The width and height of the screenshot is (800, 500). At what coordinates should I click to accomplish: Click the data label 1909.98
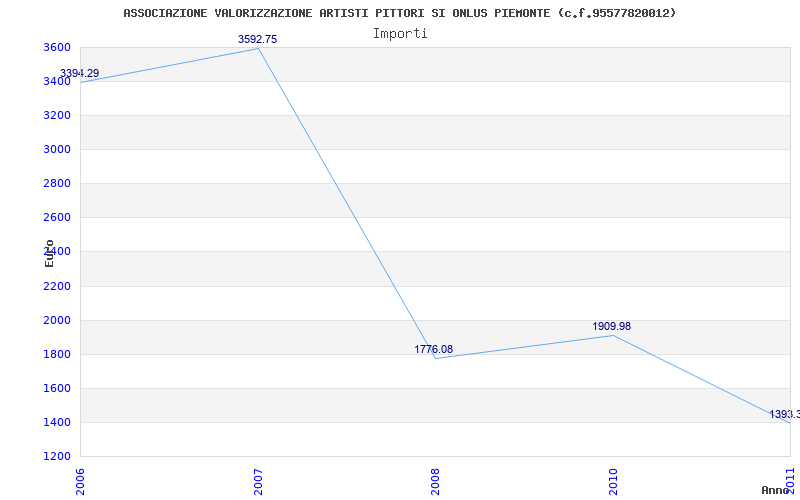click(611, 327)
